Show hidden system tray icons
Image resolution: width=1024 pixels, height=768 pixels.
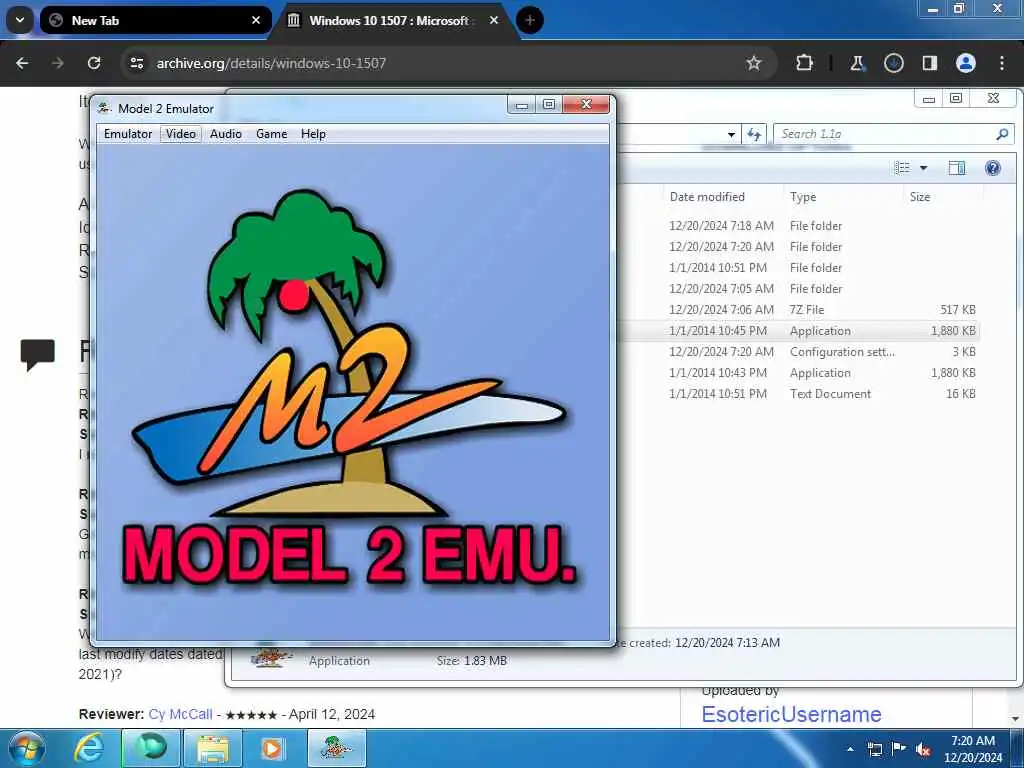pyautogui.click(x=850, y=749)
